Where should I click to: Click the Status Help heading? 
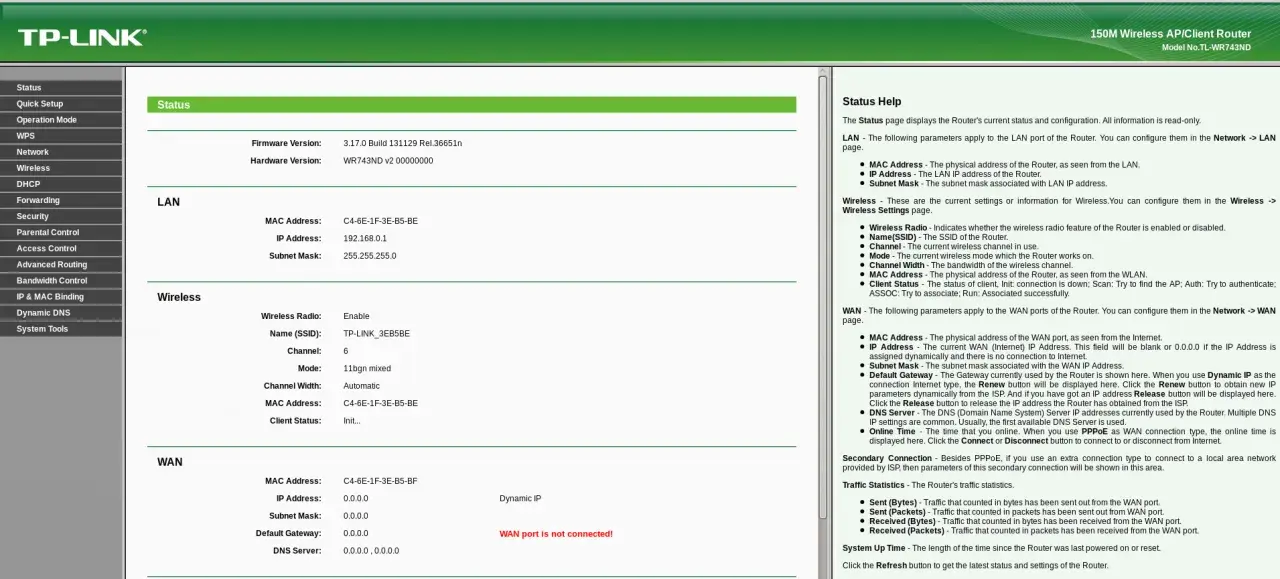pyautogui.click(x=871, y=101)
